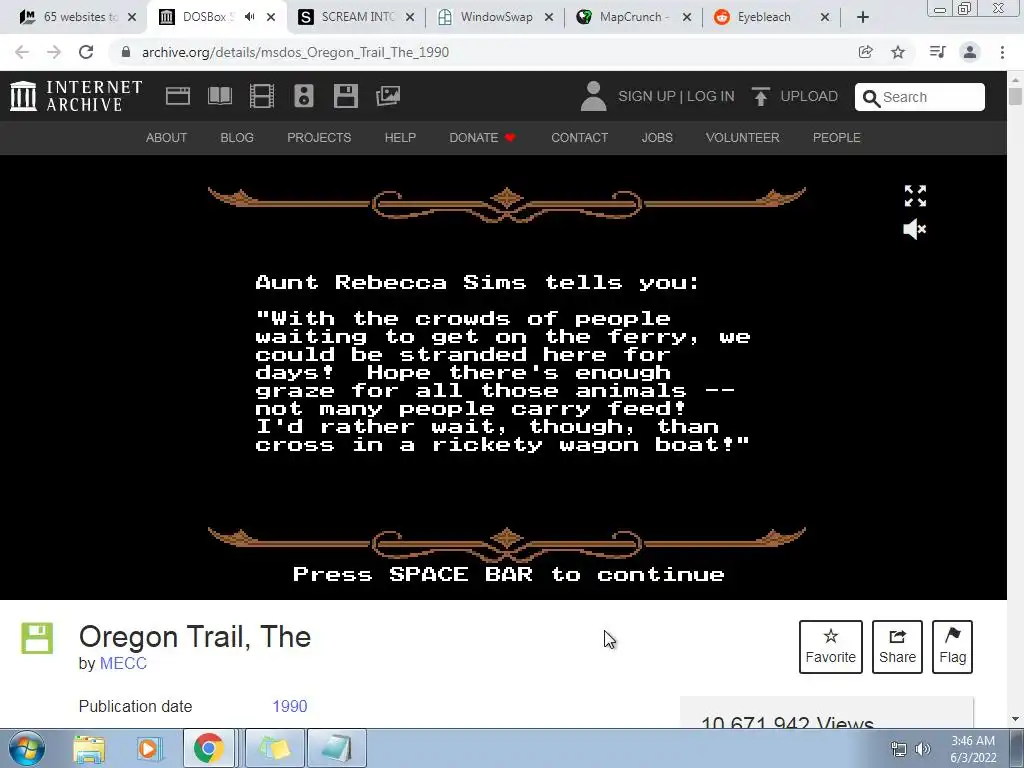Screen dimensions: 1024x768
Task: Open the media player taskbar icon
Action: point(148,748)
